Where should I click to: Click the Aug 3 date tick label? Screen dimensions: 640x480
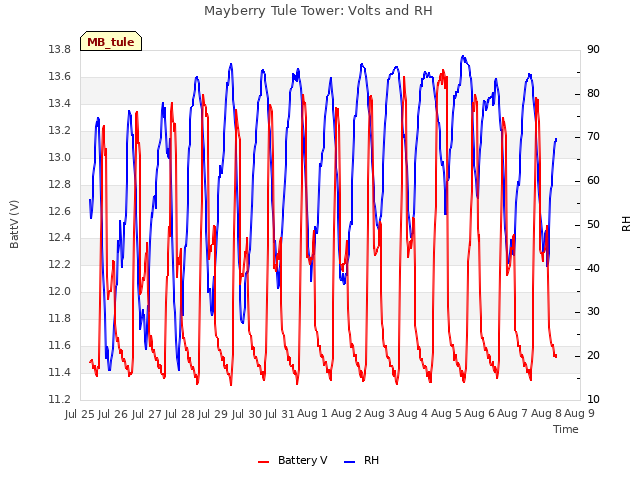point(379,413)
